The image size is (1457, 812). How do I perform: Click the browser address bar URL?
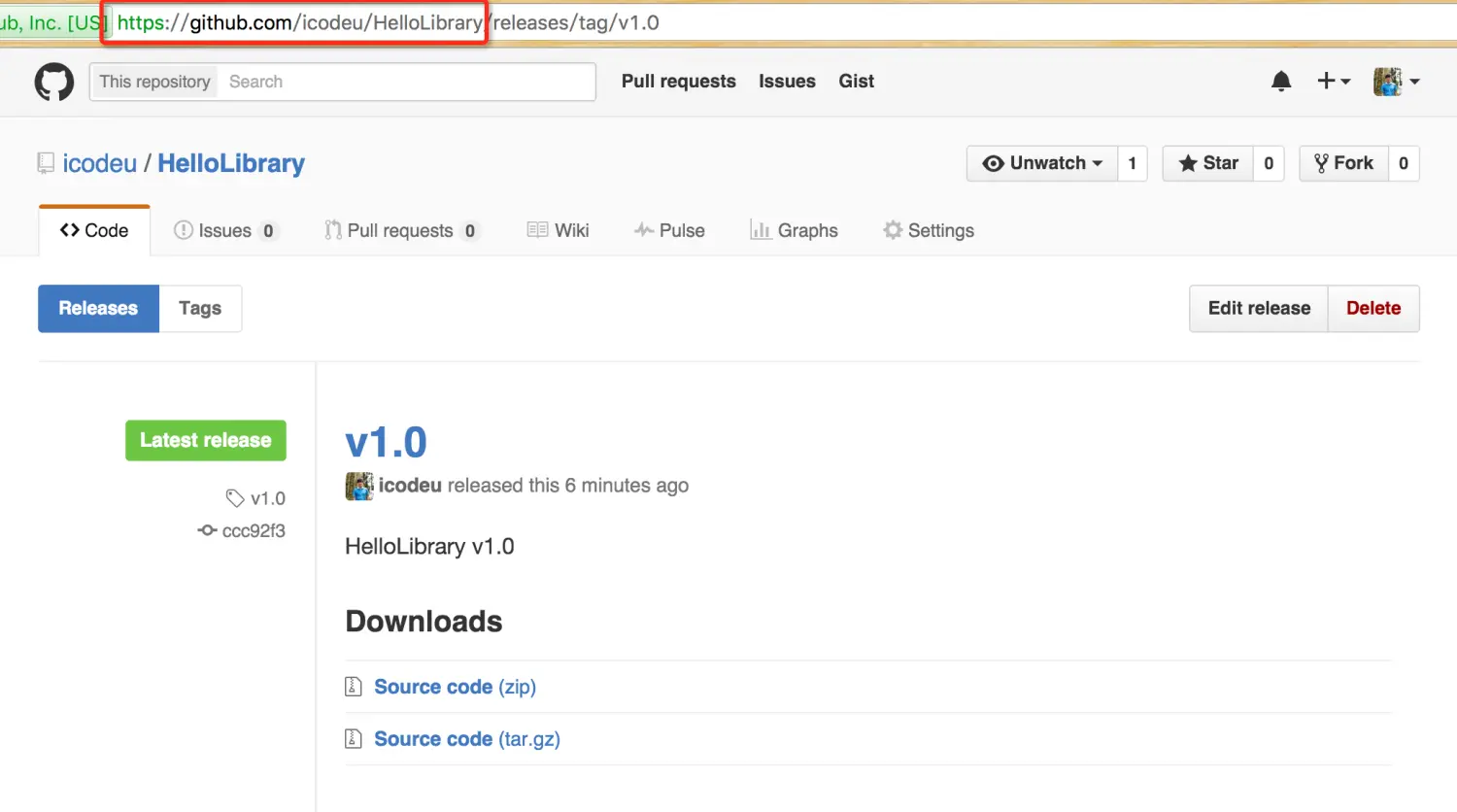[x=389, y=22]
